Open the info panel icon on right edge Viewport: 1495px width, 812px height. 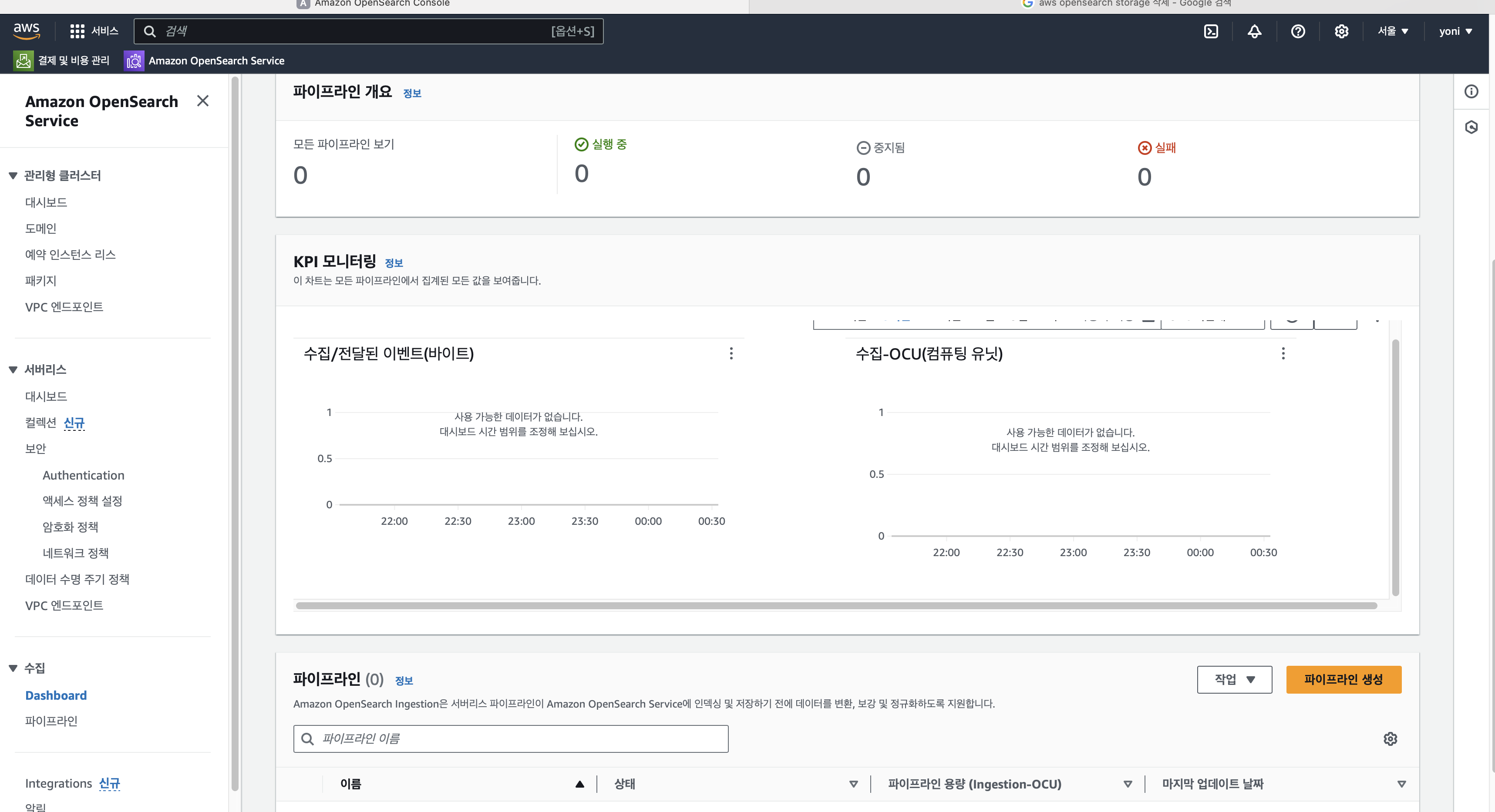[1471, 91]
